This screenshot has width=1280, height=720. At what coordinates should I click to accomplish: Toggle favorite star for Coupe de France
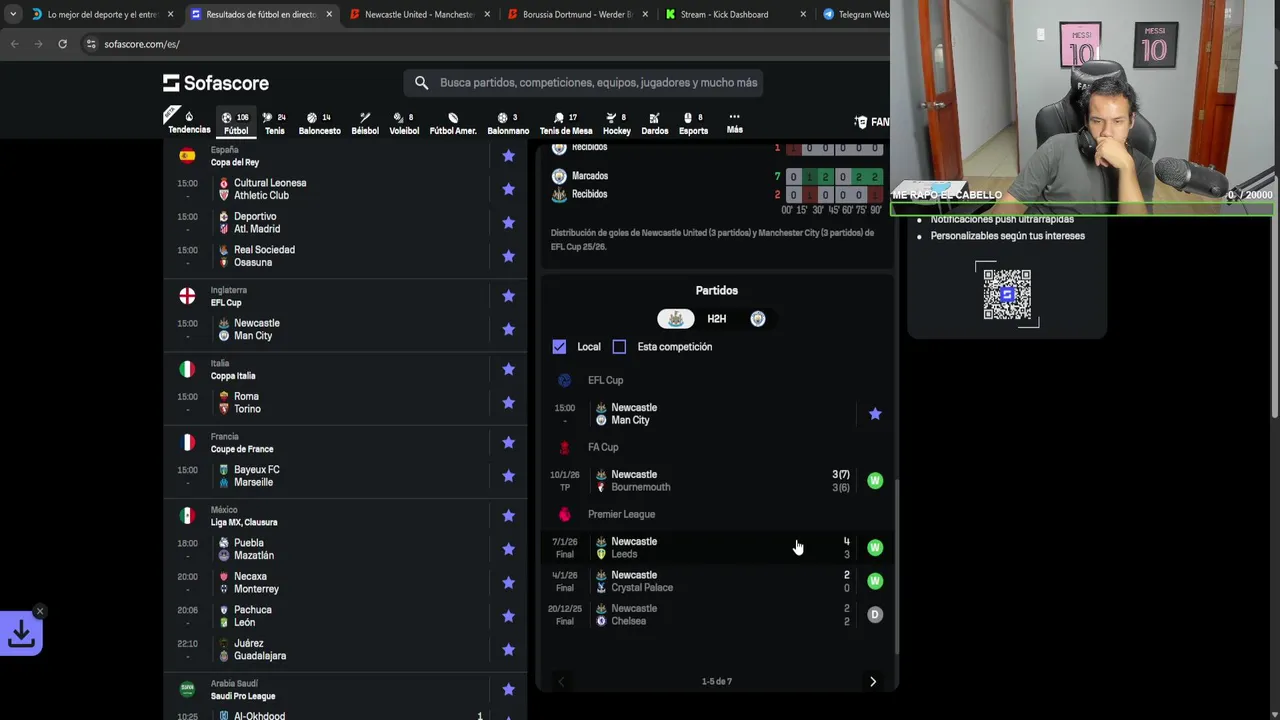508,443
